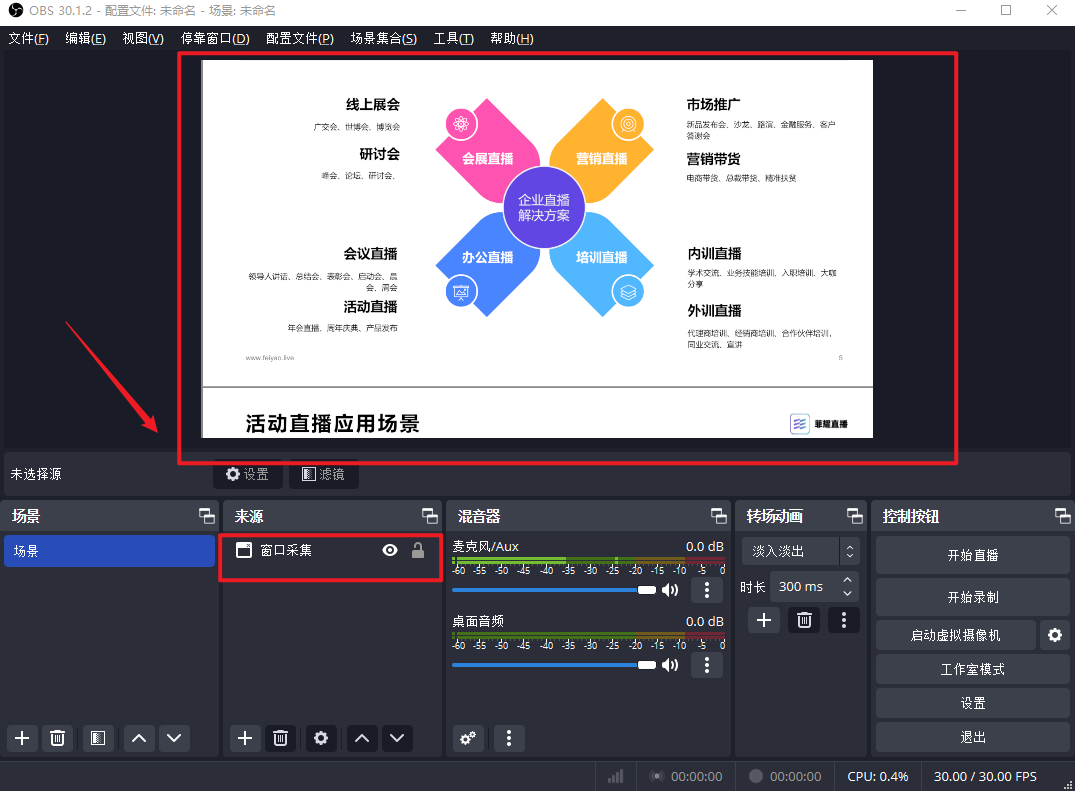
Task: Open the 场景集合 menu
Action: (x=383, y=38)
